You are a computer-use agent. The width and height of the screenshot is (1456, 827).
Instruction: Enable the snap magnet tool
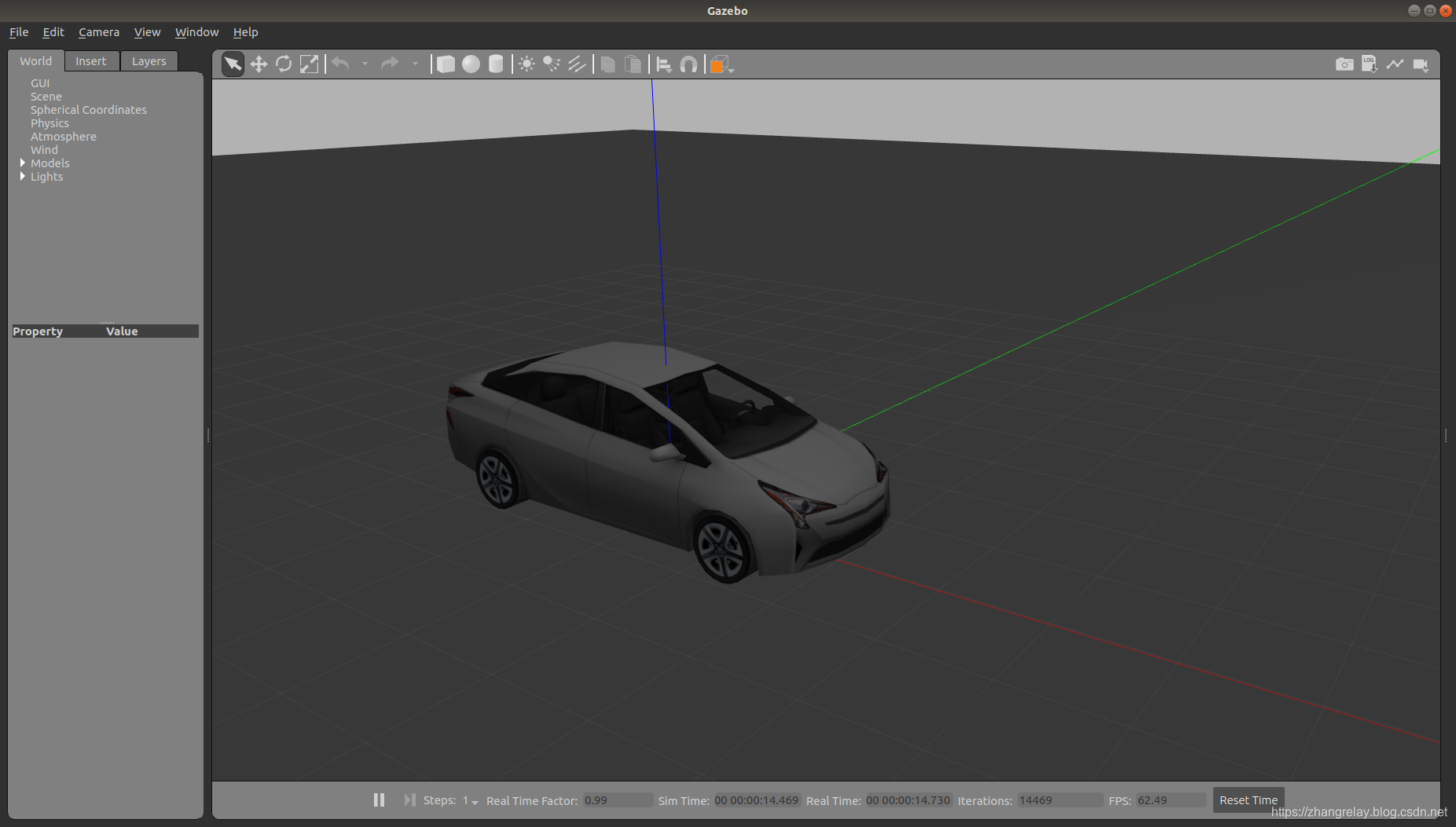click(688, 64)
